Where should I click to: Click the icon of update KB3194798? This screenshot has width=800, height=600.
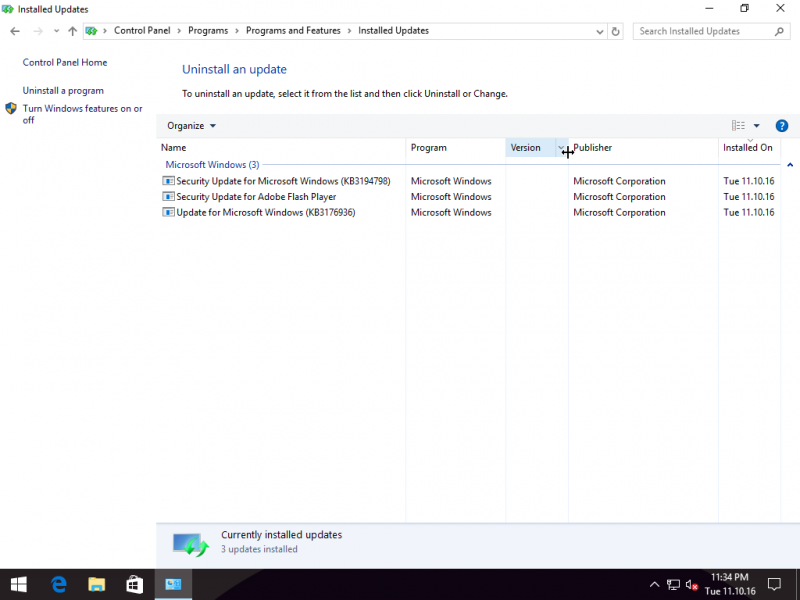coord(168,181)
